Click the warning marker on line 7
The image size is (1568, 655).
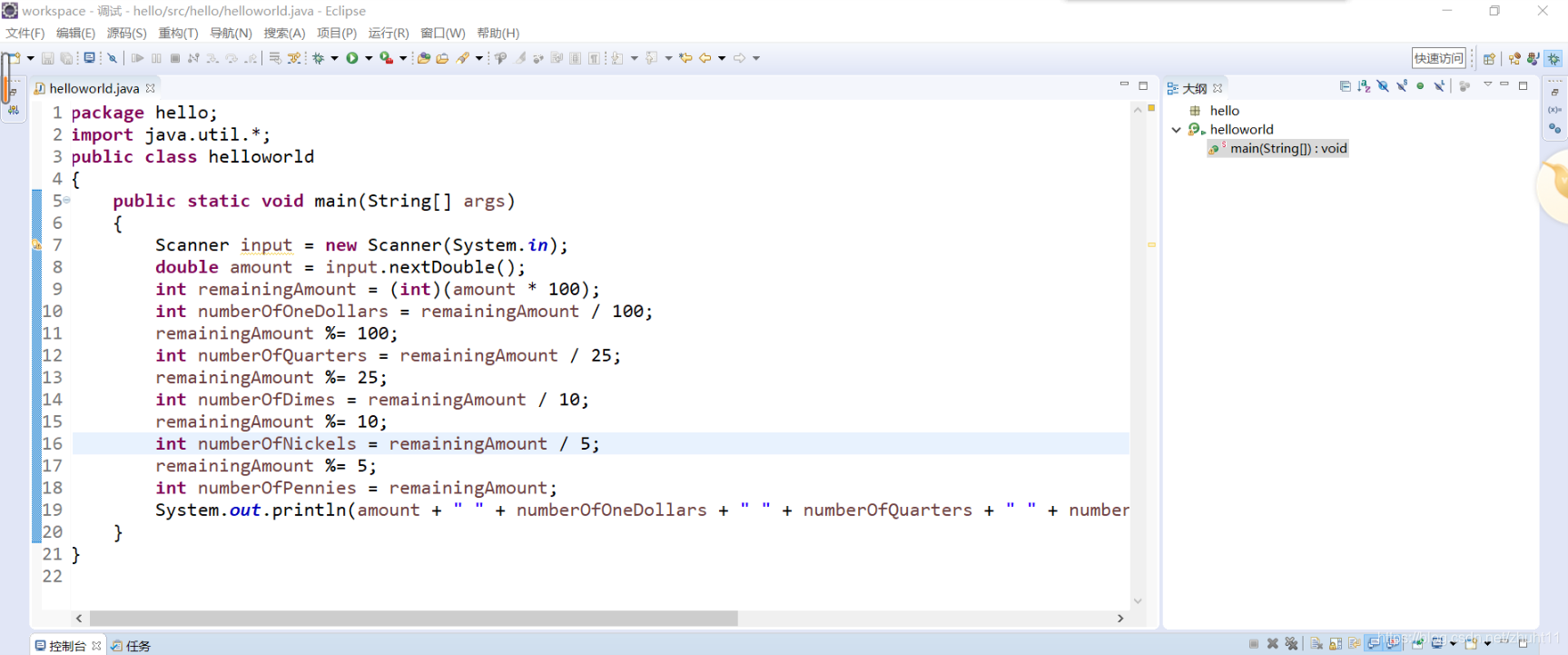click(37, 244)
